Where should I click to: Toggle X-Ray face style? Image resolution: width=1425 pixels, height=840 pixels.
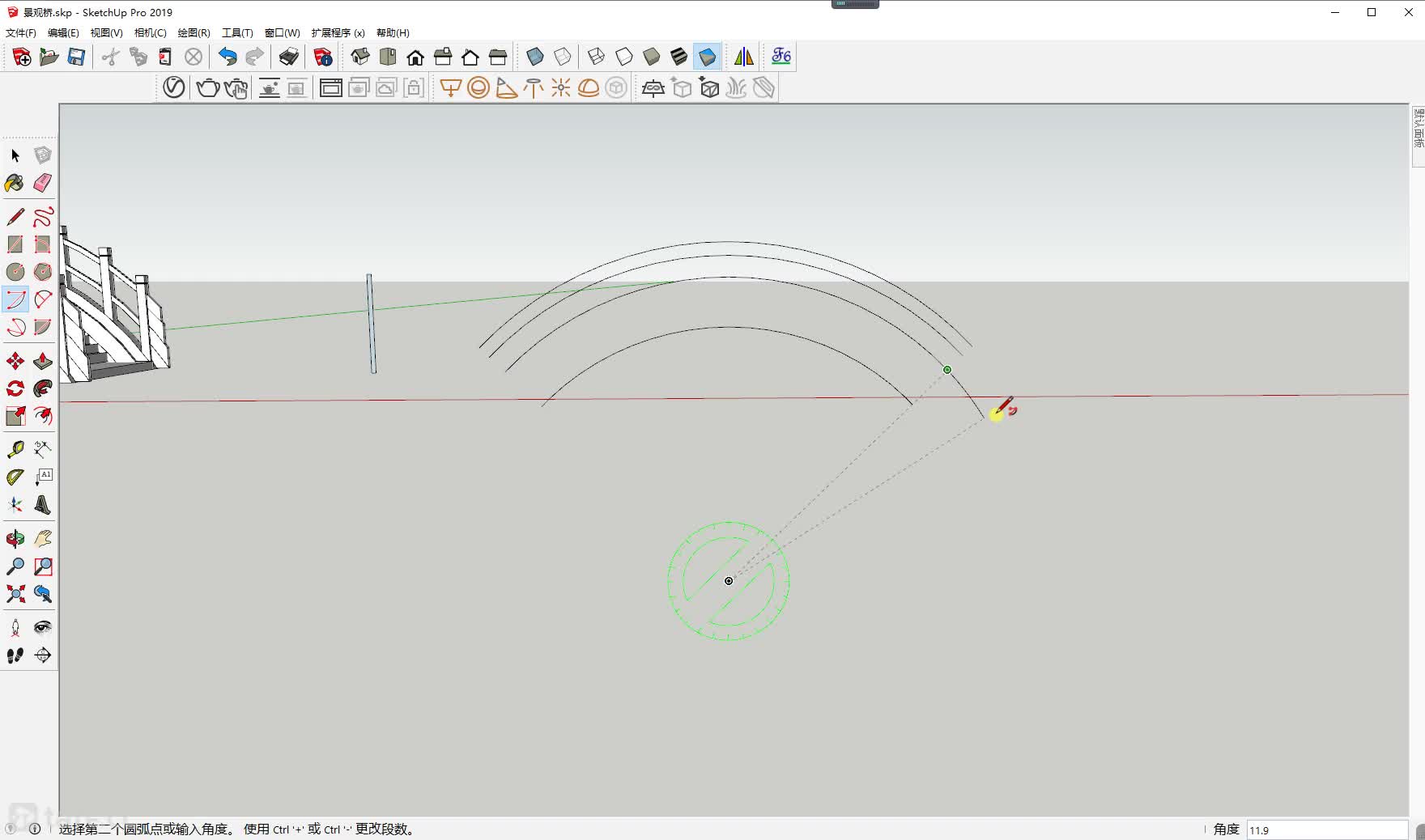coord(535,57)
